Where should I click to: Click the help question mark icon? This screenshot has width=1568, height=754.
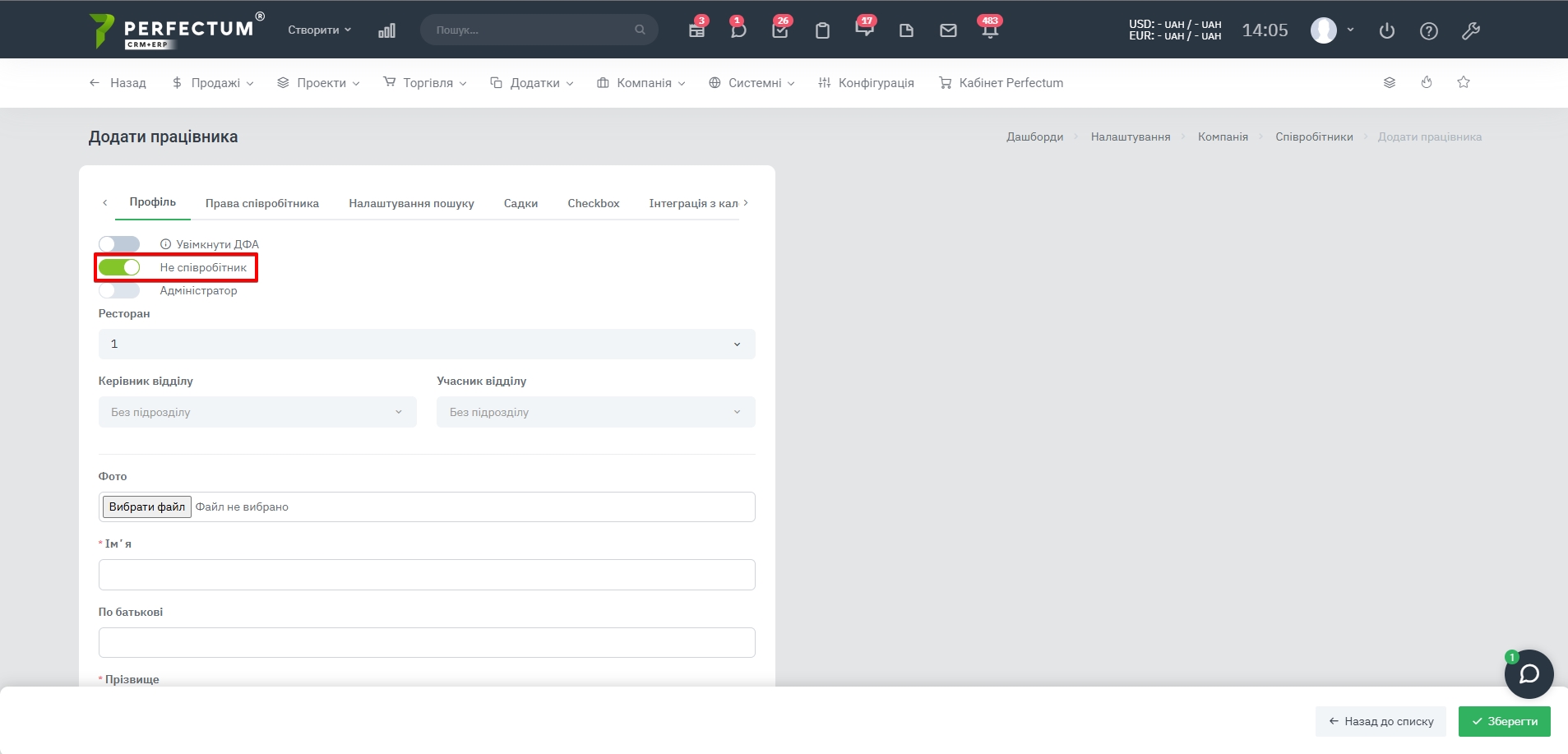pos(1429,31)
